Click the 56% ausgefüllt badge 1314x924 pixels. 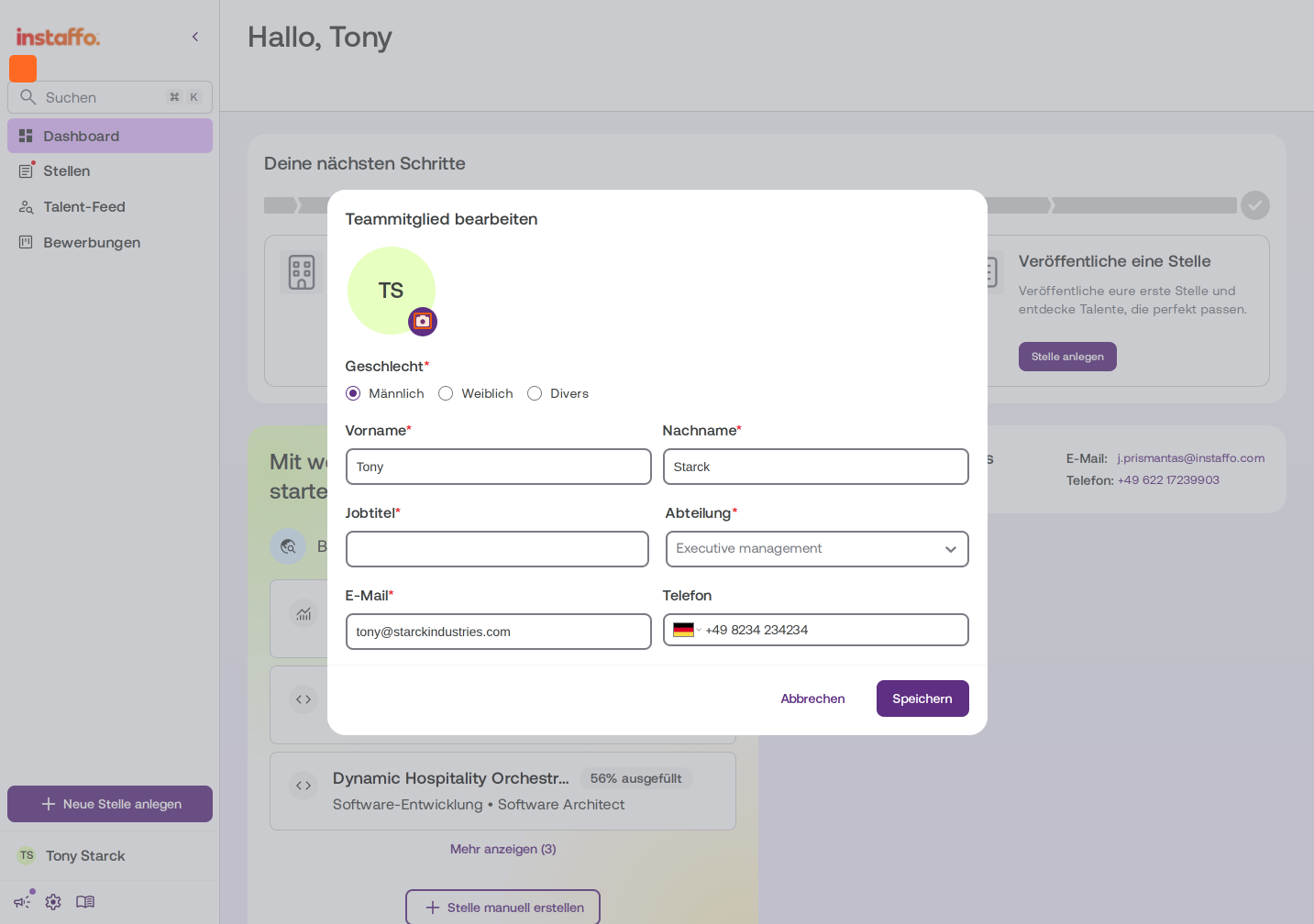(x=636, y=778)
